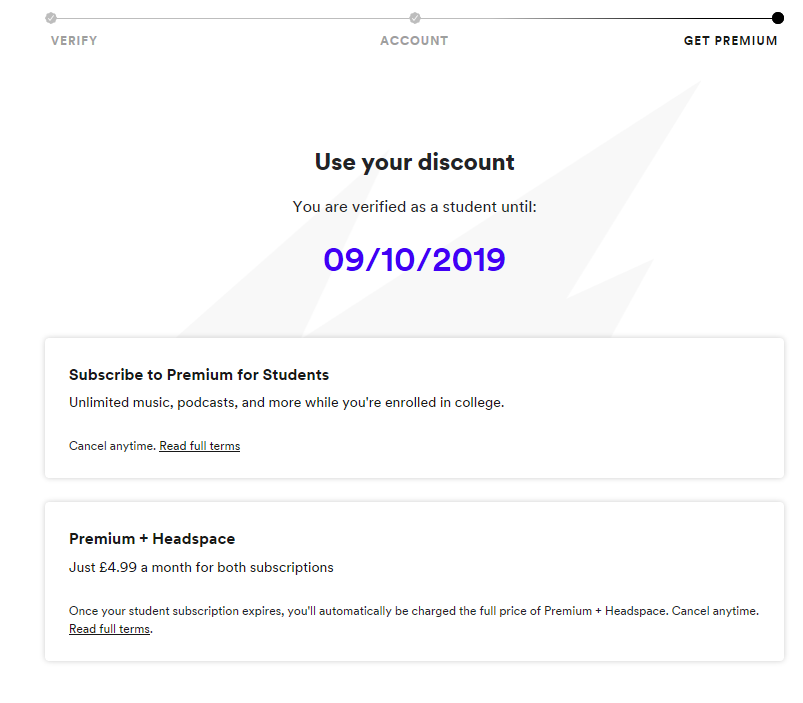This screenshot has width=803, height=703.
Task: Click the Subscribe to Premium for Students heading
Action: 199,375
